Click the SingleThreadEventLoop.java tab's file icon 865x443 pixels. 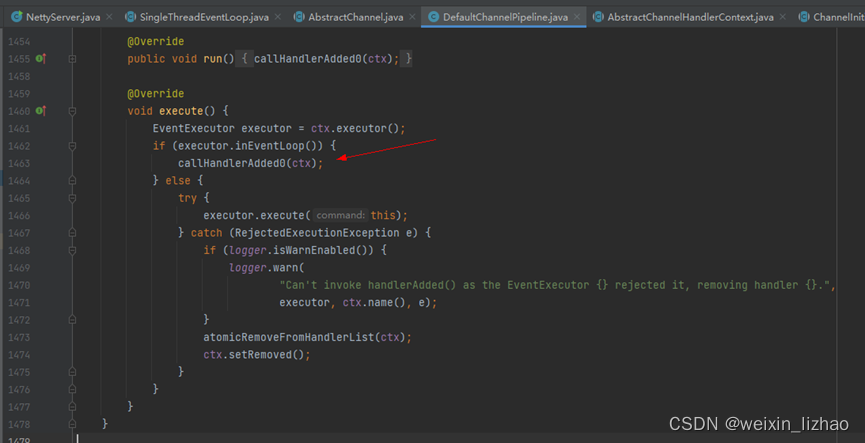131,17
